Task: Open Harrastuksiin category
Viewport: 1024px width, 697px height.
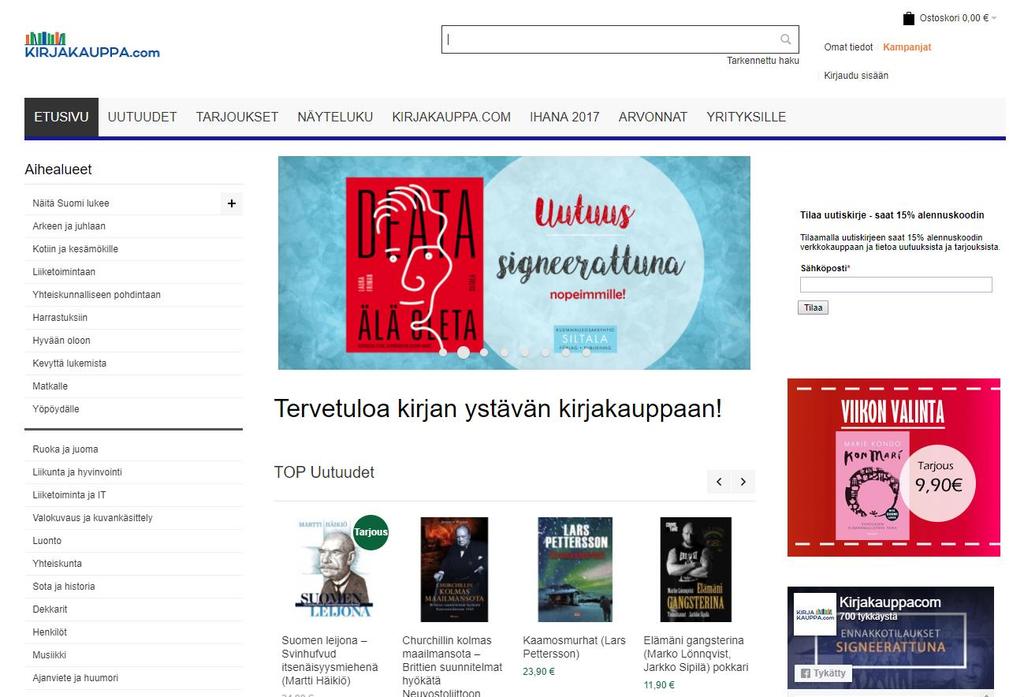Action: point(59,317)
